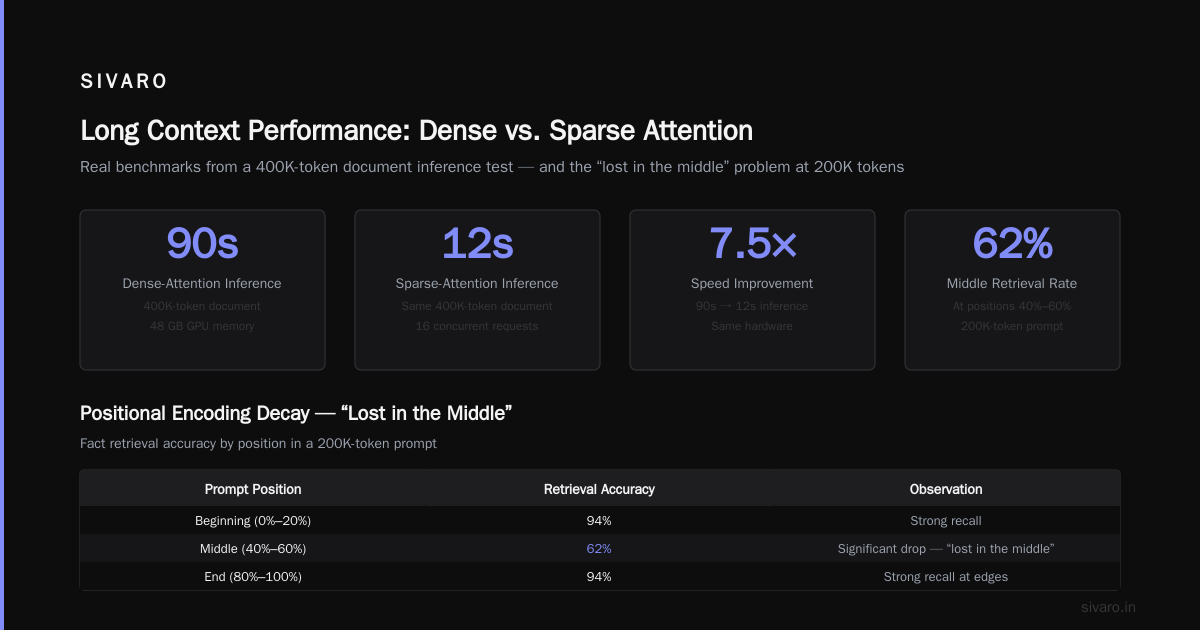Click the Strong recall at edges cell
This screenshot has width=1200, height=630.
[x=946, y=577]
